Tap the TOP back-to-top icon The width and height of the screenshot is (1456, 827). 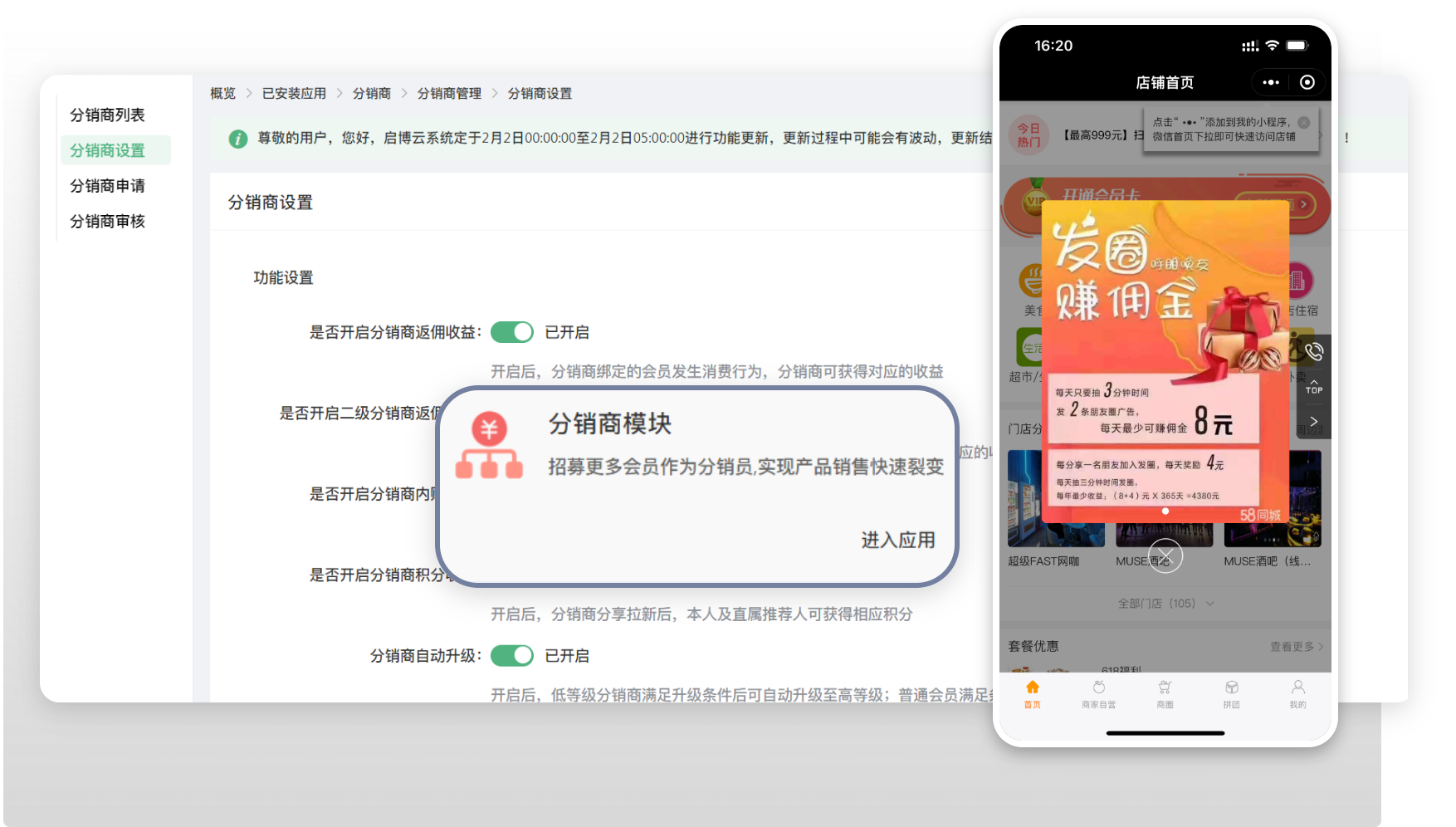(x=1313, y=386)
